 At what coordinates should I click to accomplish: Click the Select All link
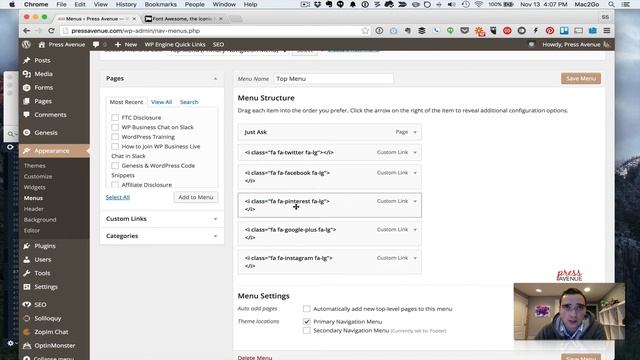point(118,197)
